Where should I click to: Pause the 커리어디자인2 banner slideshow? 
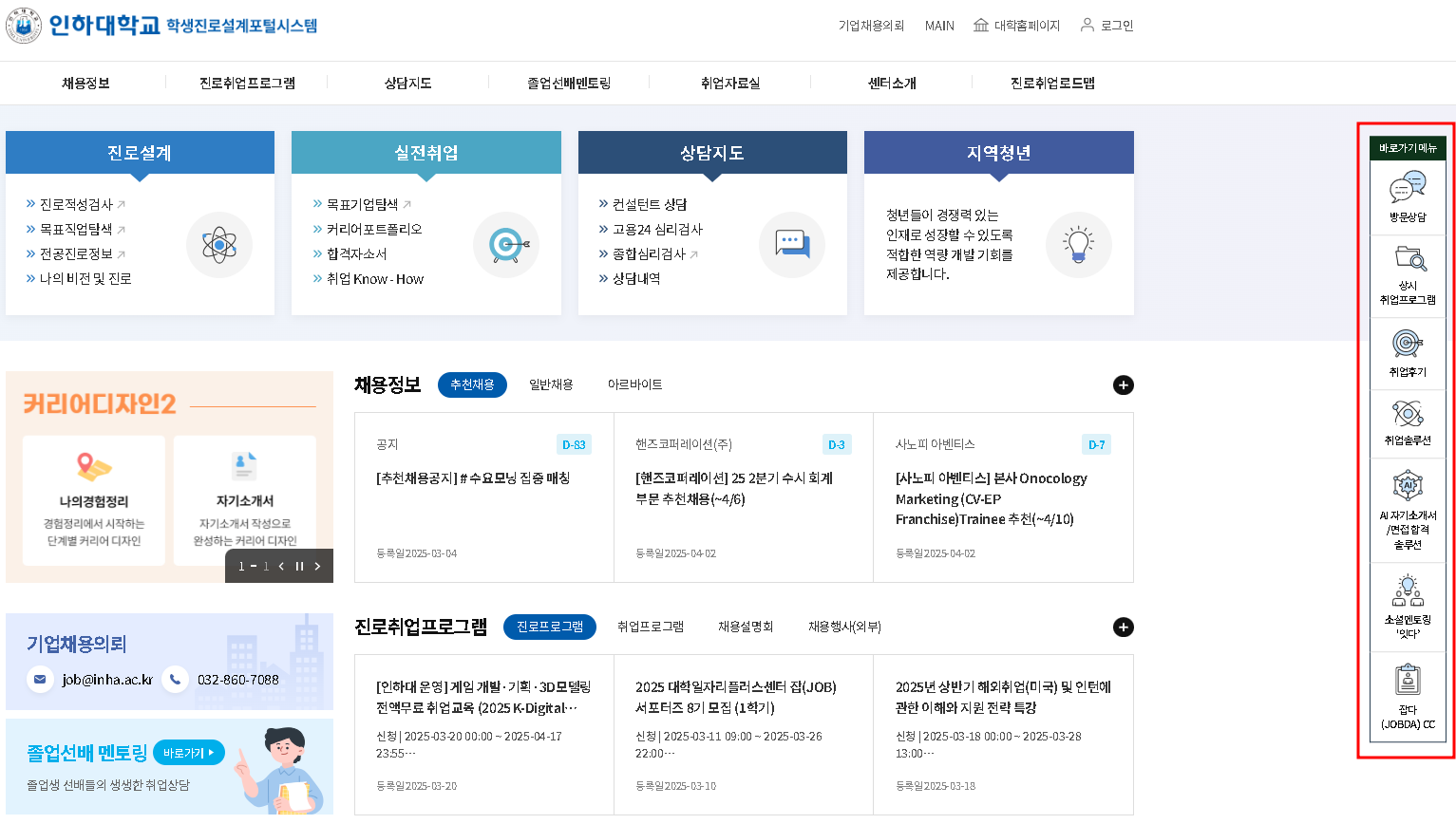tap(299, 566)
